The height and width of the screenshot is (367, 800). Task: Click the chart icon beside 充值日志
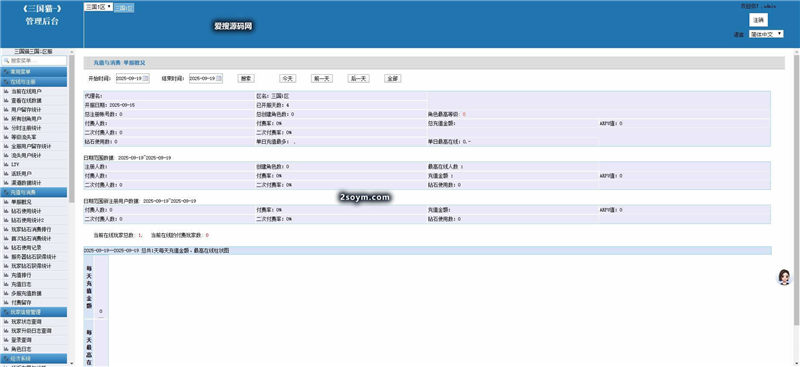pyautogui.click(x=6, y=284)
